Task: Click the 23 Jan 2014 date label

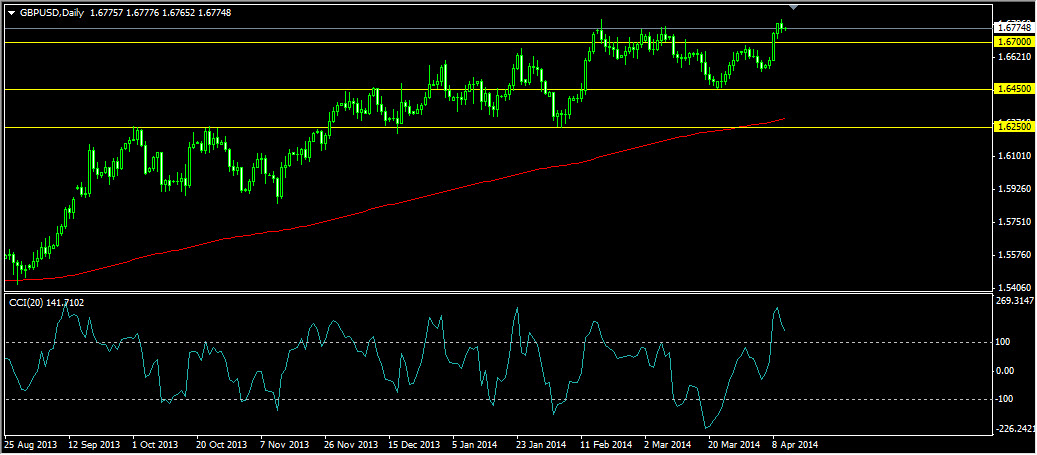Action: click(x=542, y=444)
